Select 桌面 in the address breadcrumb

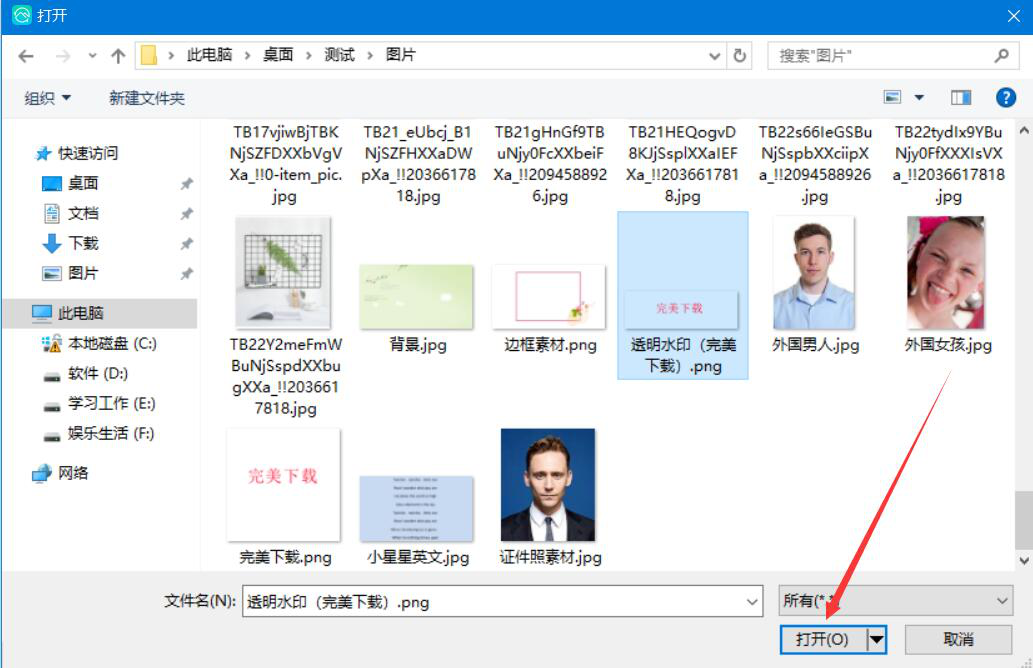(277, 55)
